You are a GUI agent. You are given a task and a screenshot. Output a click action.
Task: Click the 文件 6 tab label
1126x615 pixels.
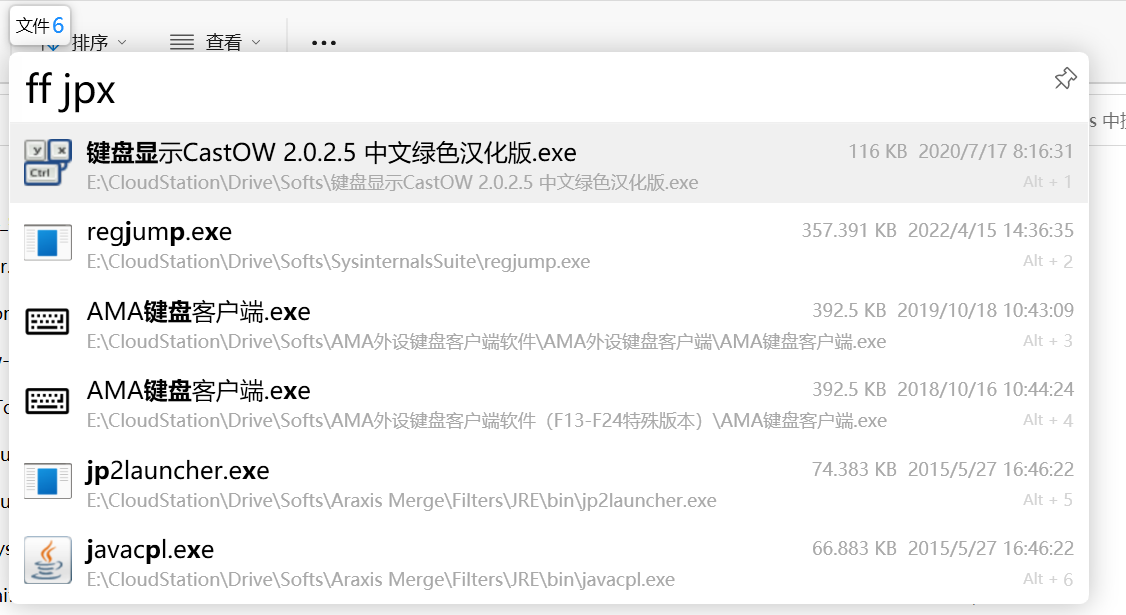click(40, 25)
